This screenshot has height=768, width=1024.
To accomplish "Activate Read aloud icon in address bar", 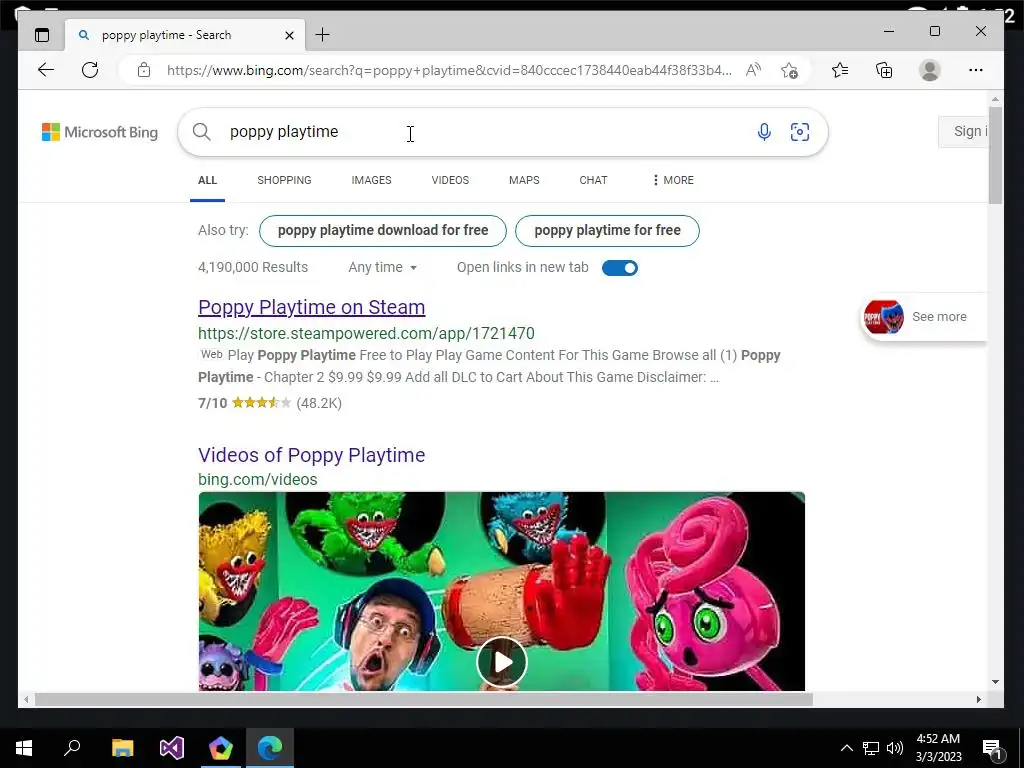I will [x=754, y=70].
